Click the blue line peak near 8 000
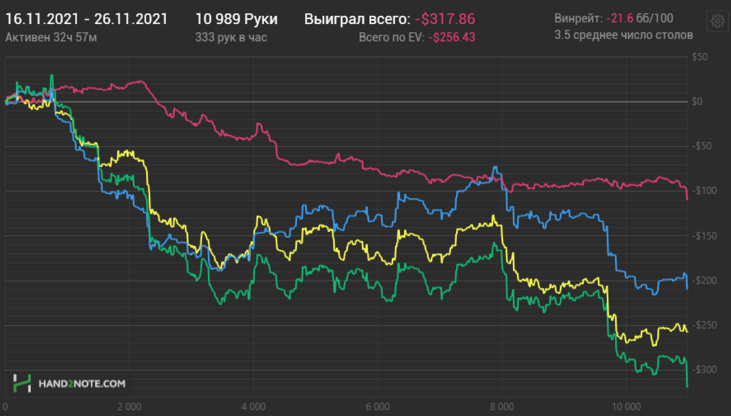 click(x=495, y=167)
